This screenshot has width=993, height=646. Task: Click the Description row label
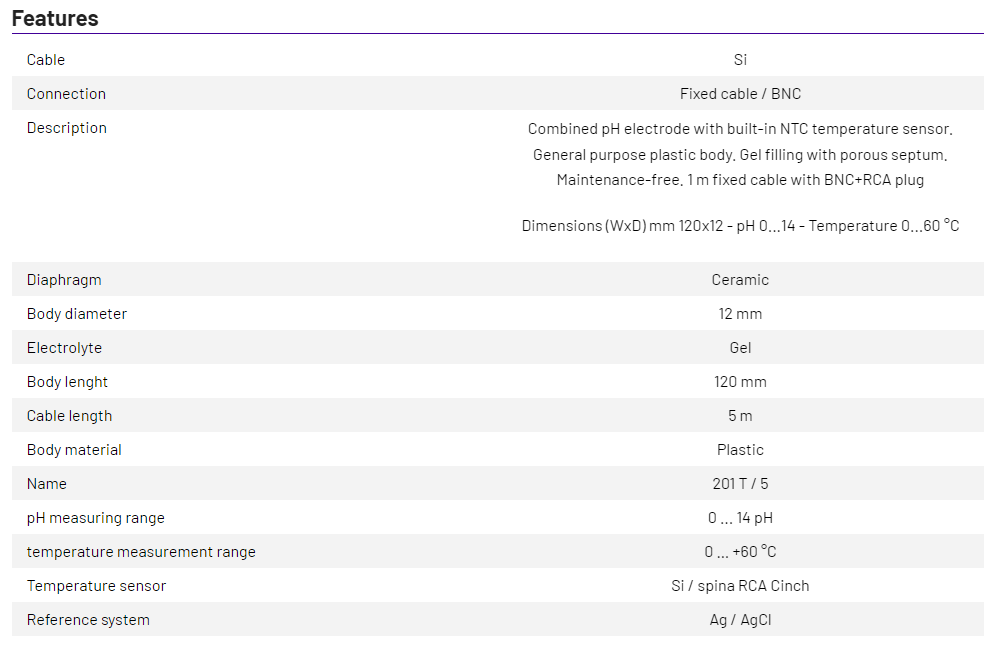tap(67, 128)
